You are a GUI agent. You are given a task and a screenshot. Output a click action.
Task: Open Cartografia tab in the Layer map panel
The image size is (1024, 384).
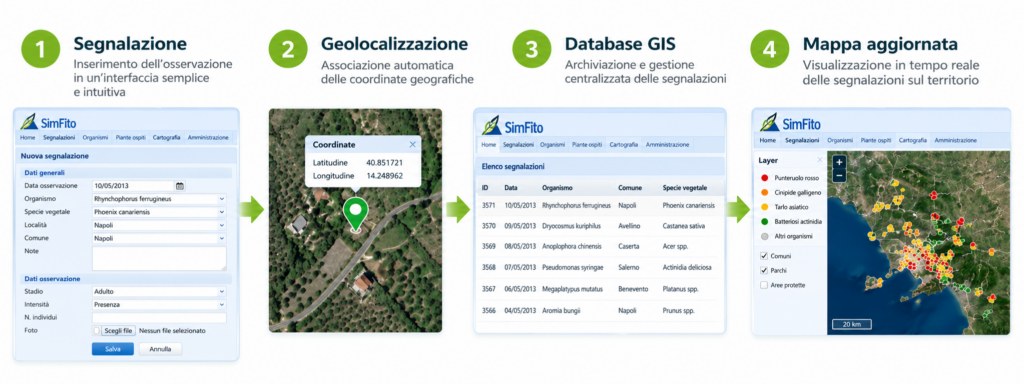coord(913,140)
